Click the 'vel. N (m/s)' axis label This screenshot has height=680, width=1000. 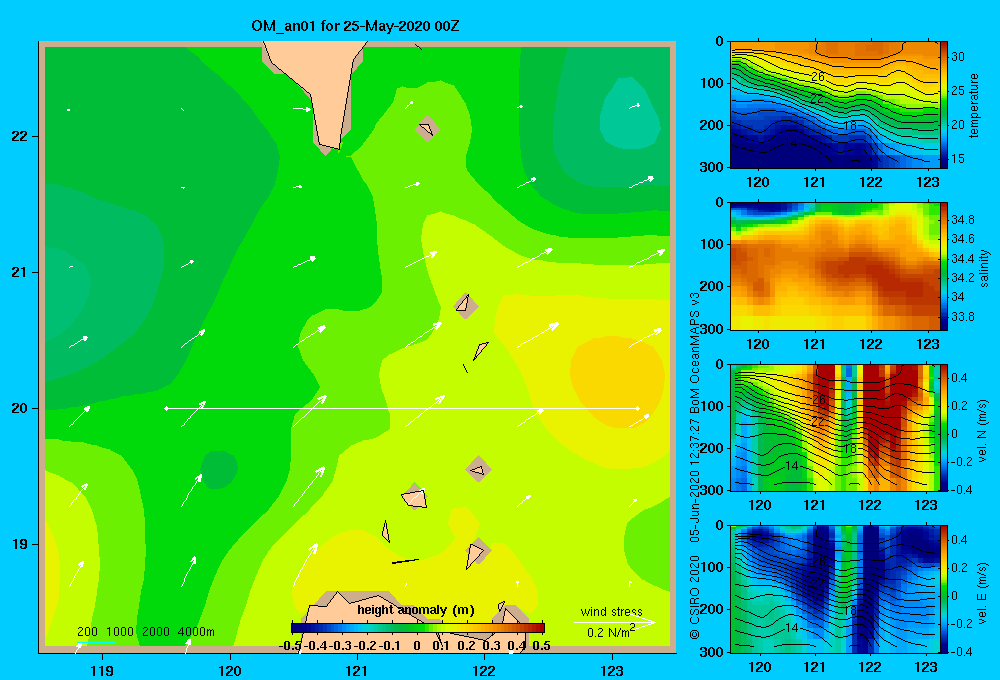(x=983, y=431)
